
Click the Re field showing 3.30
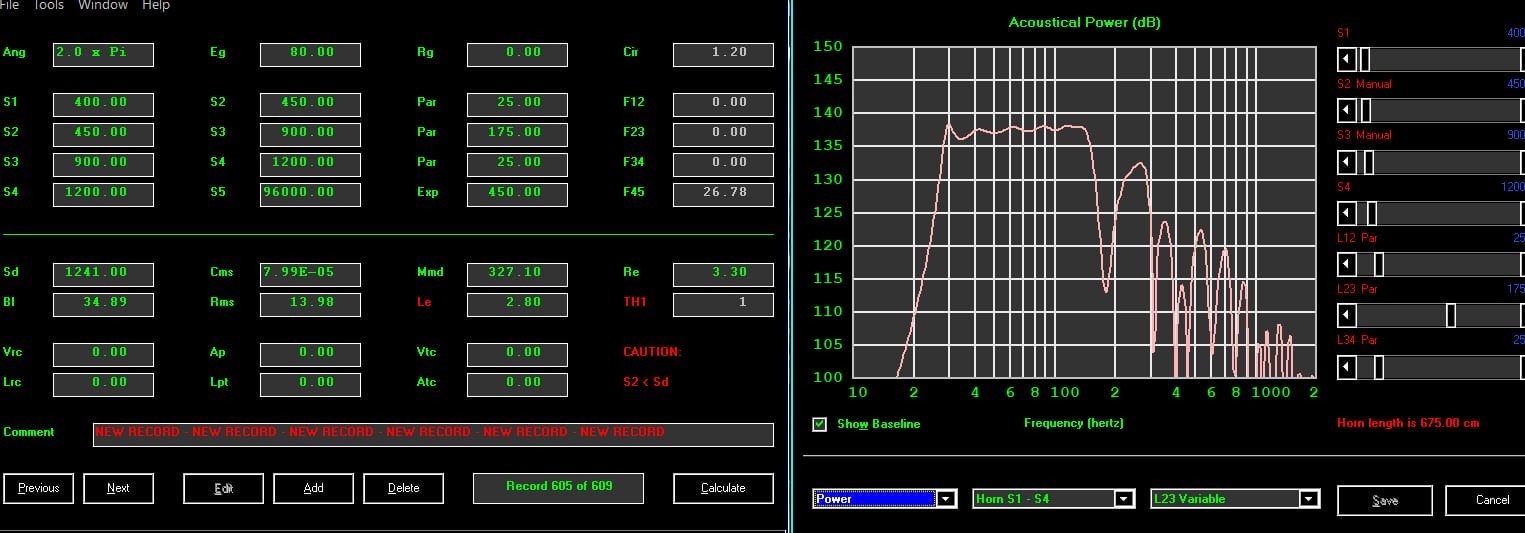[x=723, y=274]
